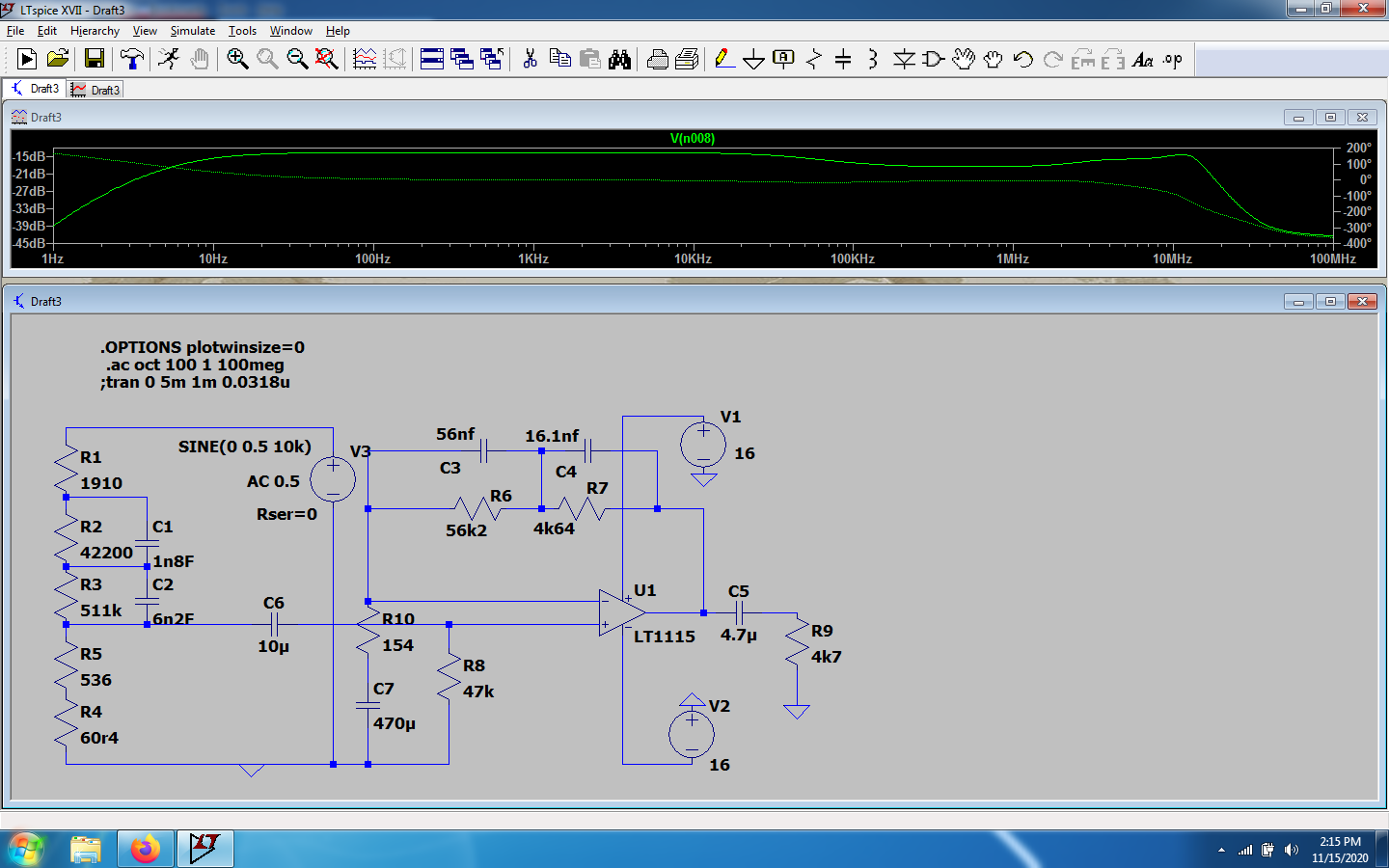The width and height of the screenshot is (1389, 868).
Task: Click the R9 4k7 resistor value
Action: (x=827, y=657)
